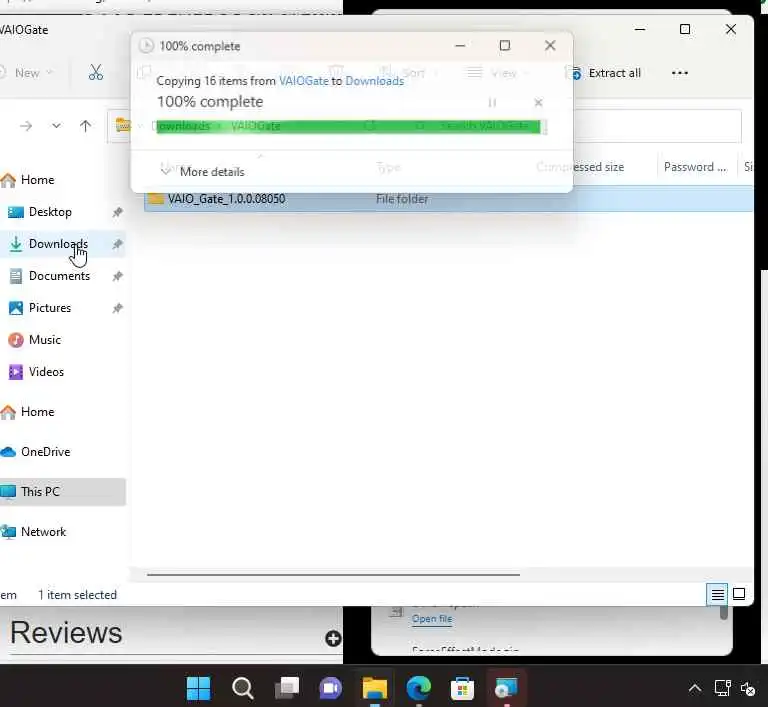
Task: Open Teams Chat on taskbar
Action: 331,688
